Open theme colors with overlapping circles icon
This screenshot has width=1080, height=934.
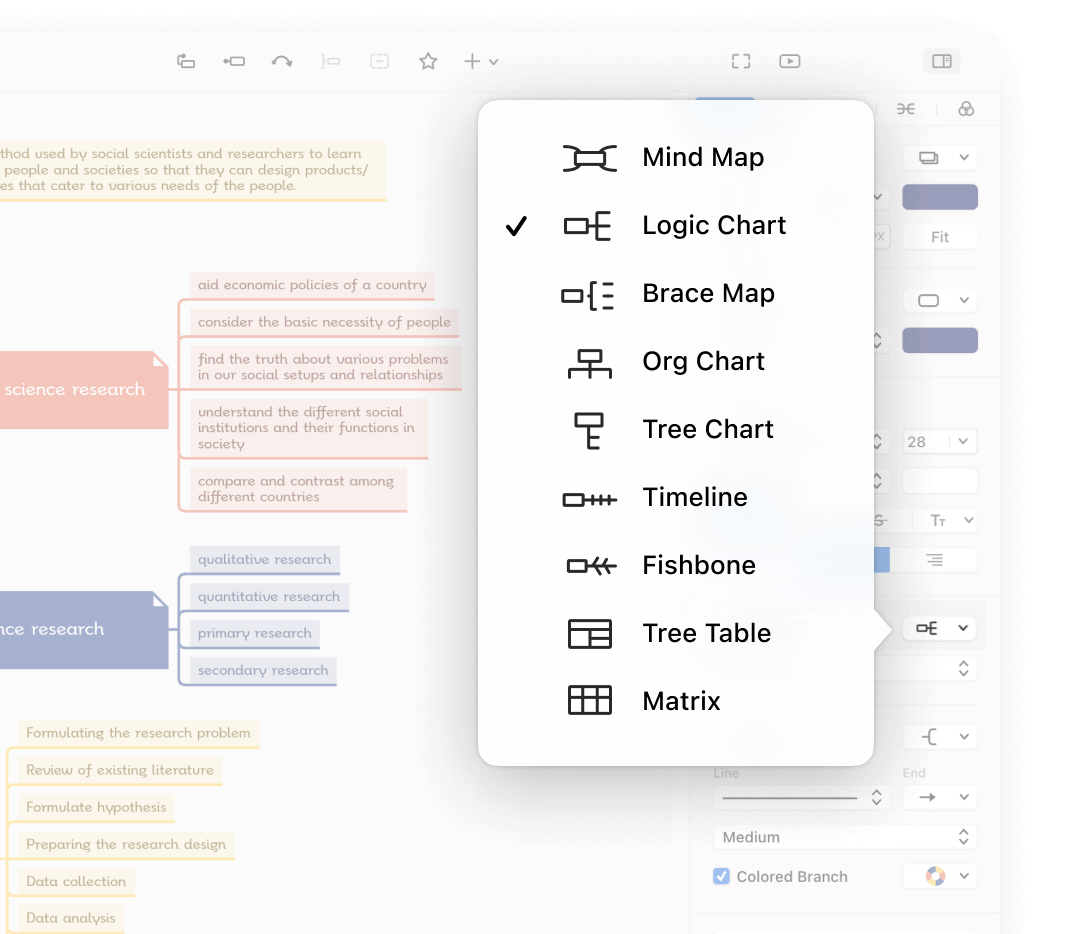point(966,109)
